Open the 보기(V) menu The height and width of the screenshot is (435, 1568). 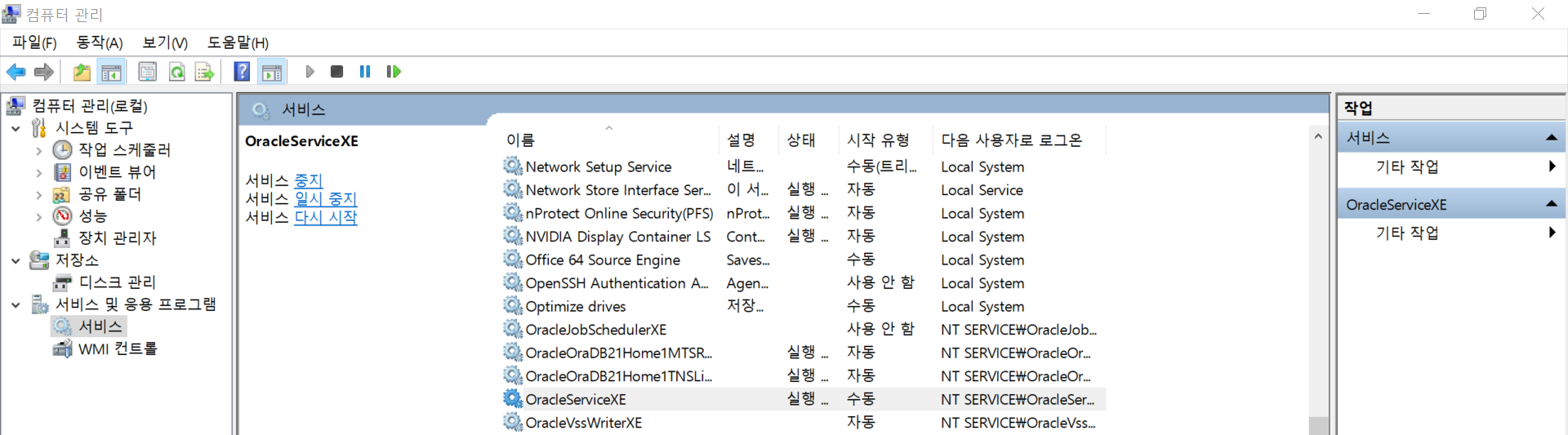[165, 42]
